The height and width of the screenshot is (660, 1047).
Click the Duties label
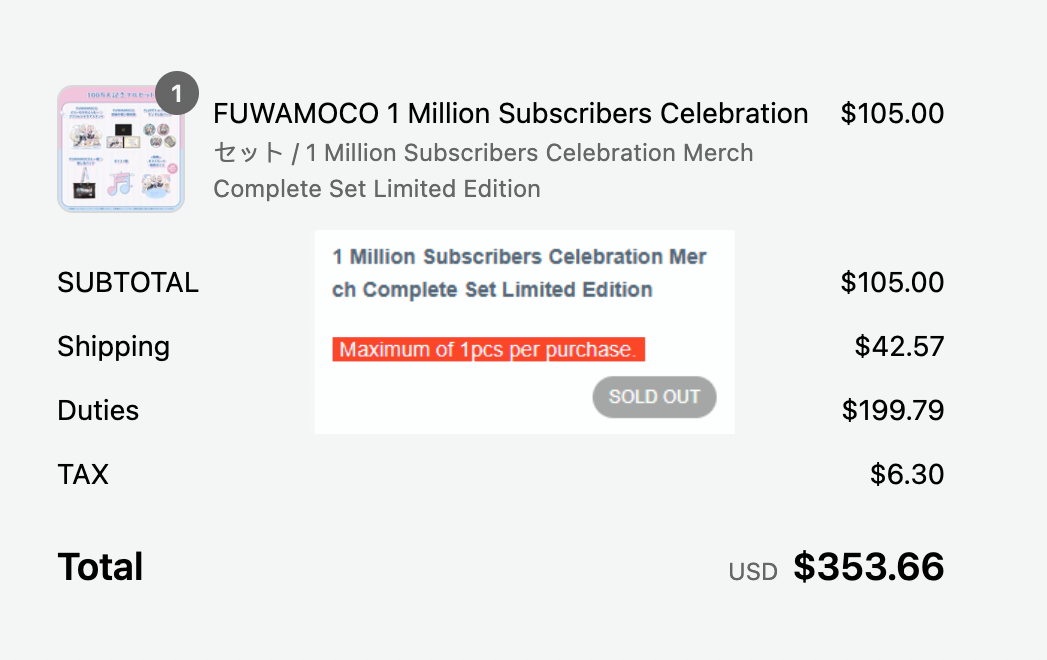[98, 411]
